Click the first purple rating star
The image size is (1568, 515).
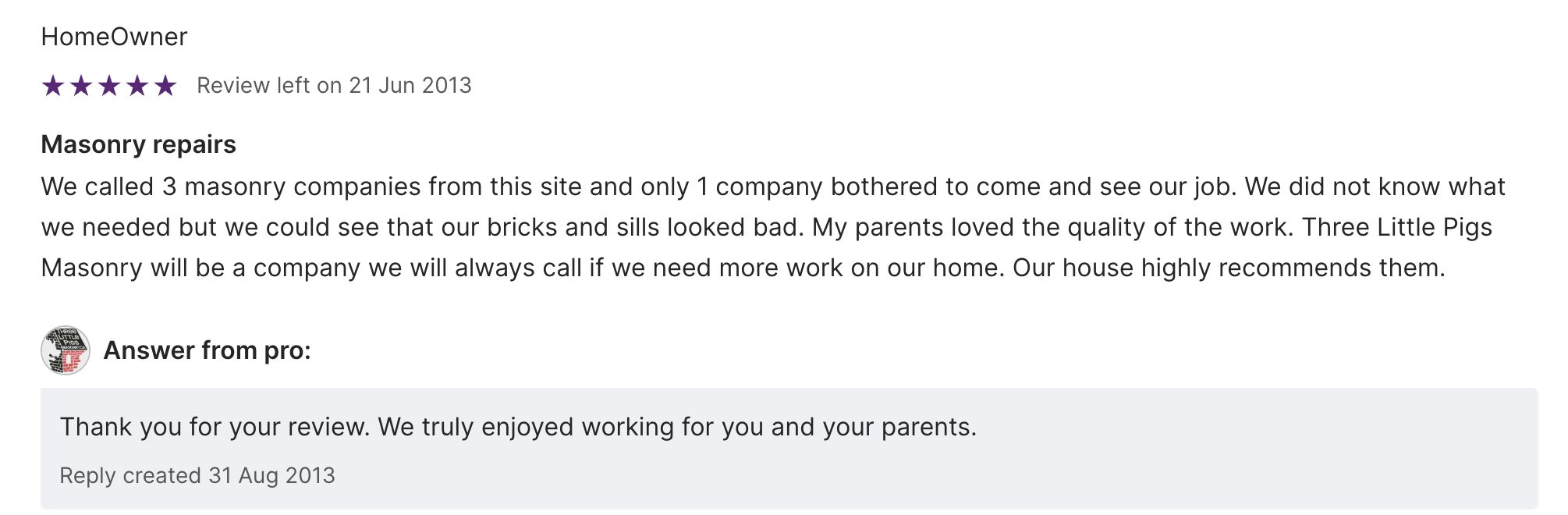(53, 86)
